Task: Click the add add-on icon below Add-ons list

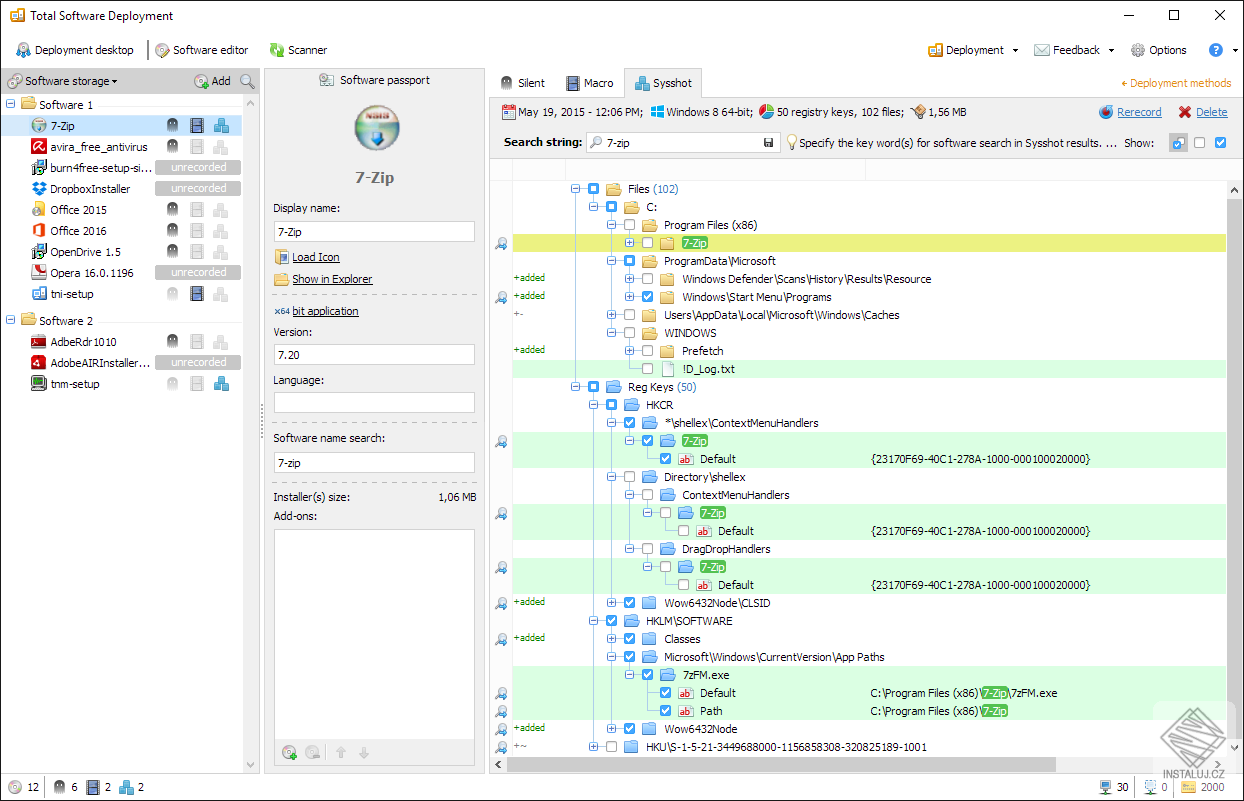Action: tap(290, 752)
